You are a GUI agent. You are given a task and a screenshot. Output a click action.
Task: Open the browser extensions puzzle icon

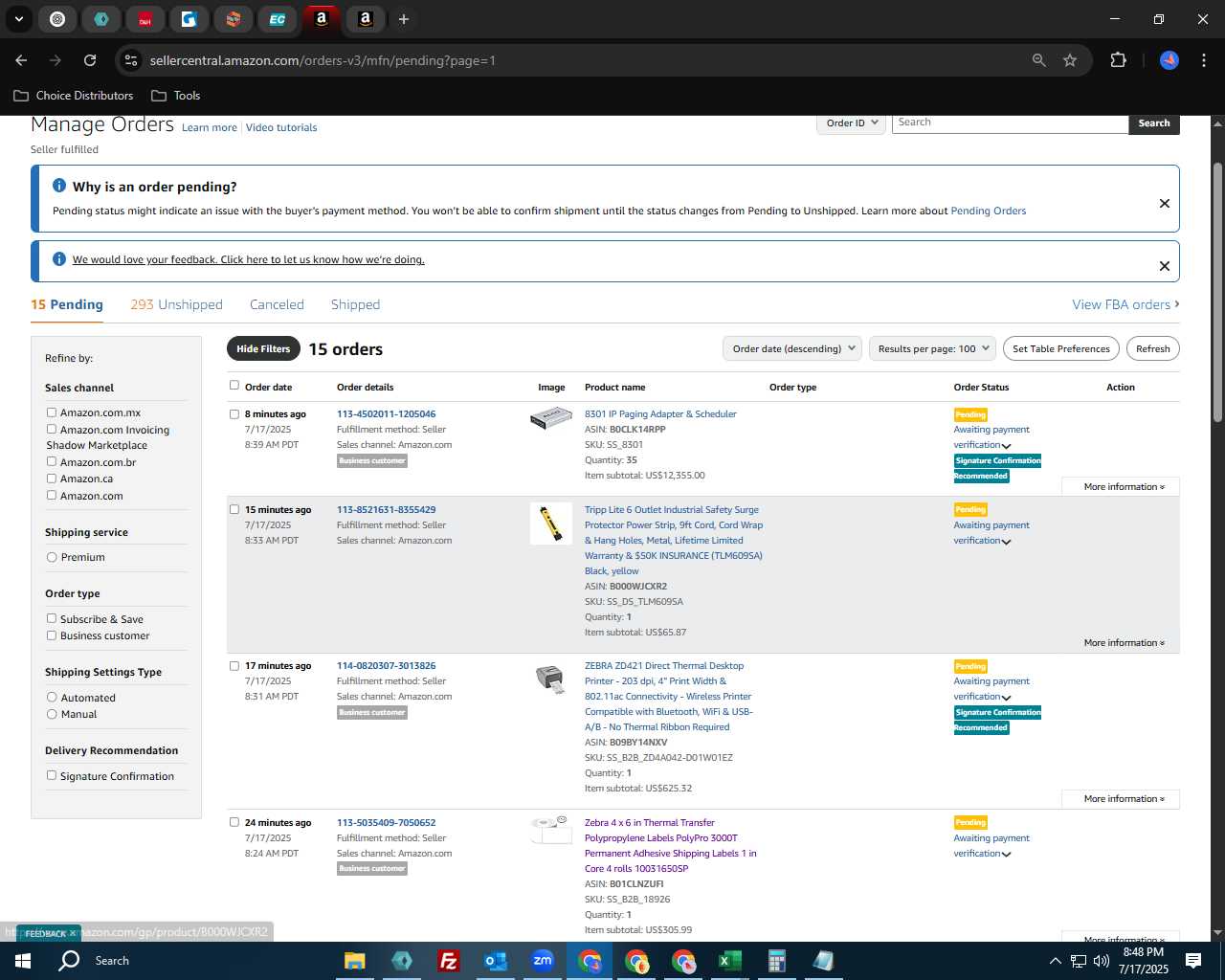(1118, 60)
